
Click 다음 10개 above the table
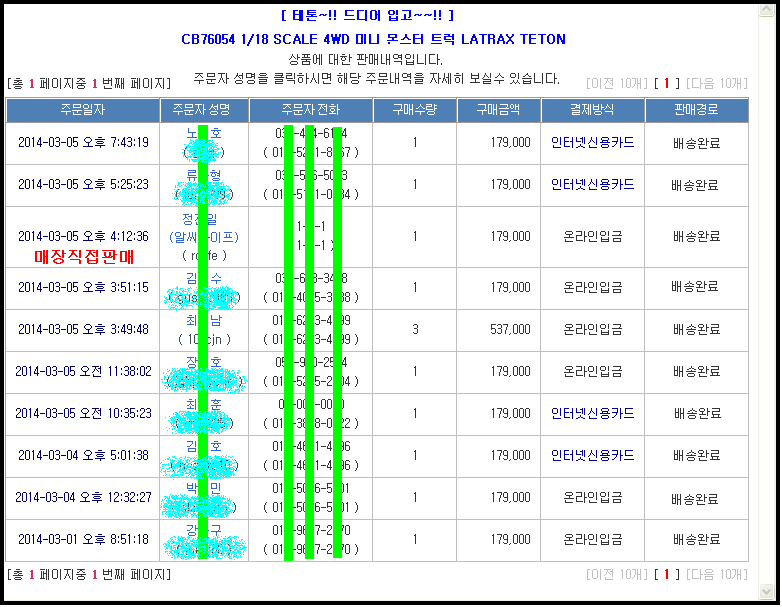pos(717,83)
